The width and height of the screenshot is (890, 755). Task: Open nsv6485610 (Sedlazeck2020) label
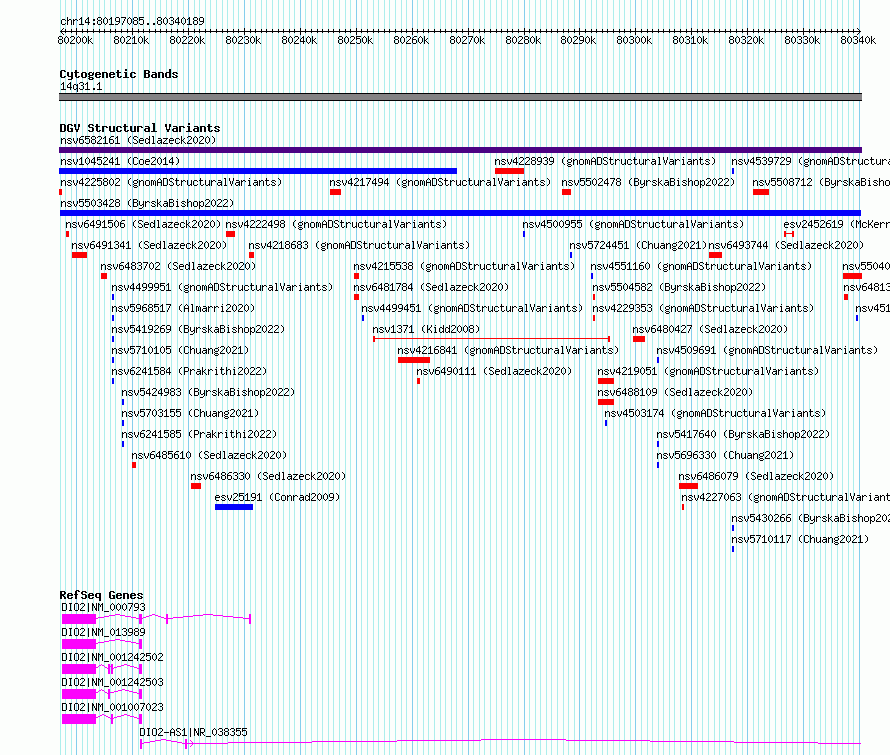[x=209, y=455]
